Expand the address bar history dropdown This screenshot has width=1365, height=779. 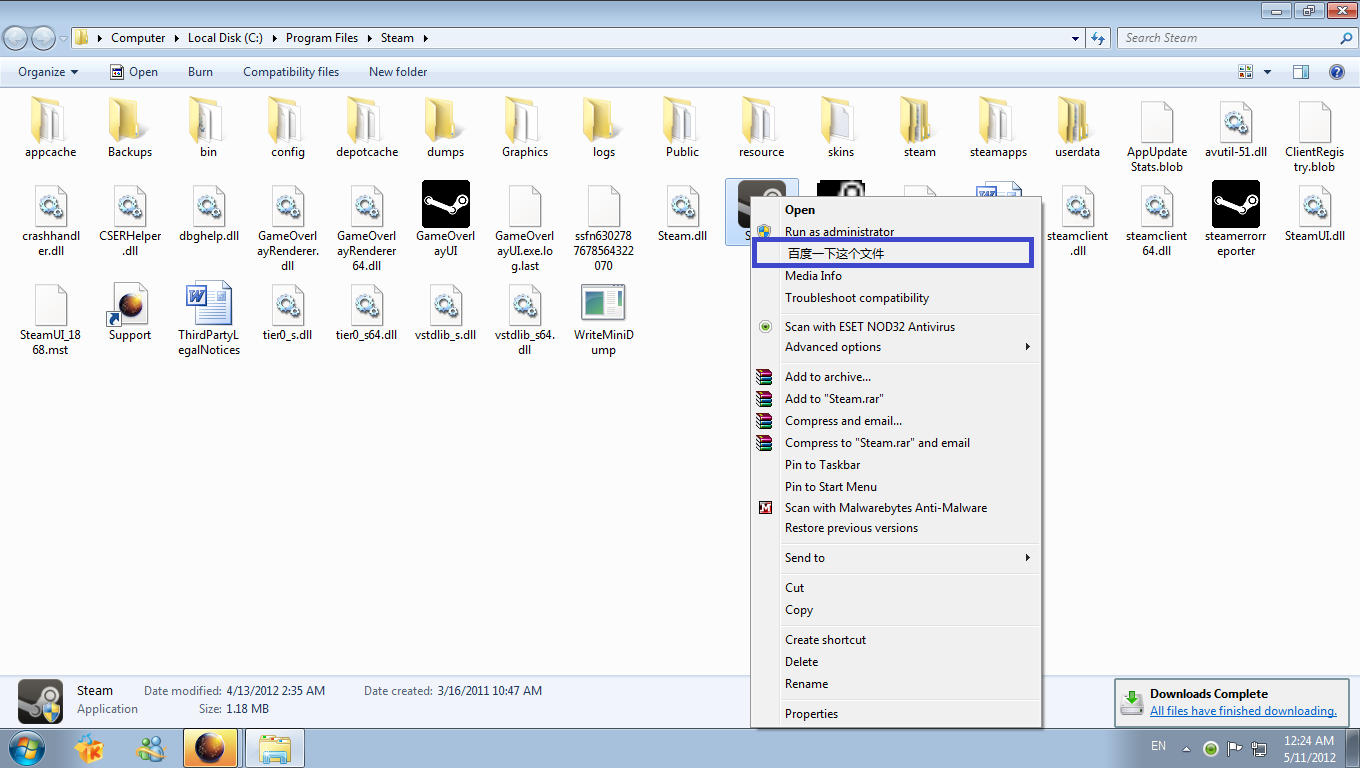pos(1076,38)
